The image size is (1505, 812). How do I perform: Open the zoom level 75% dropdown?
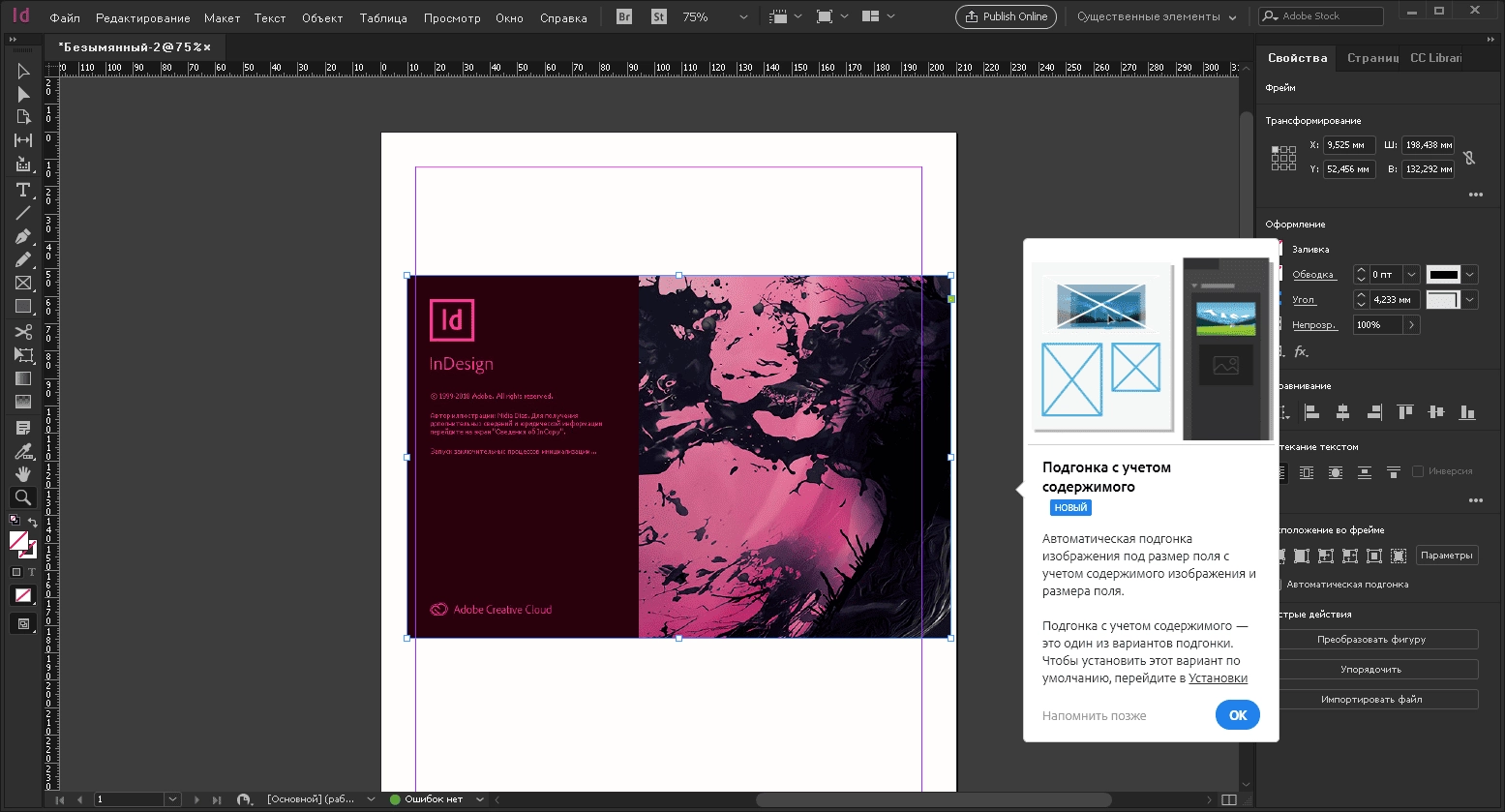click(743, 17)
